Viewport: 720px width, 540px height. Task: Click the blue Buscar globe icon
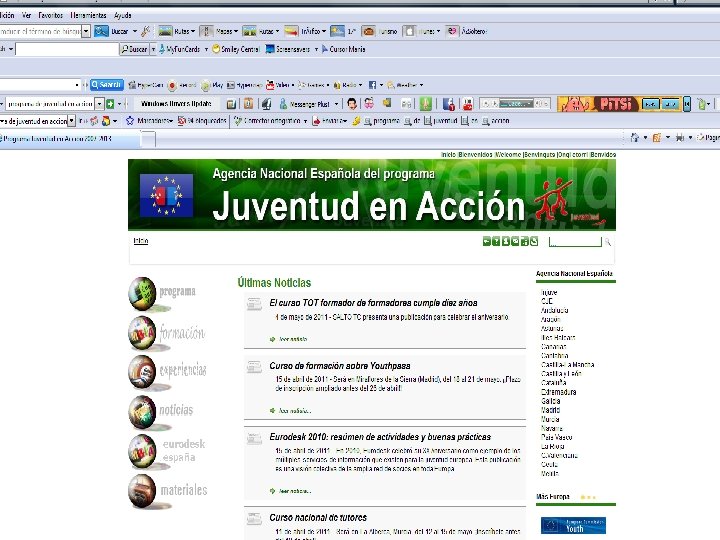point(101,31)
